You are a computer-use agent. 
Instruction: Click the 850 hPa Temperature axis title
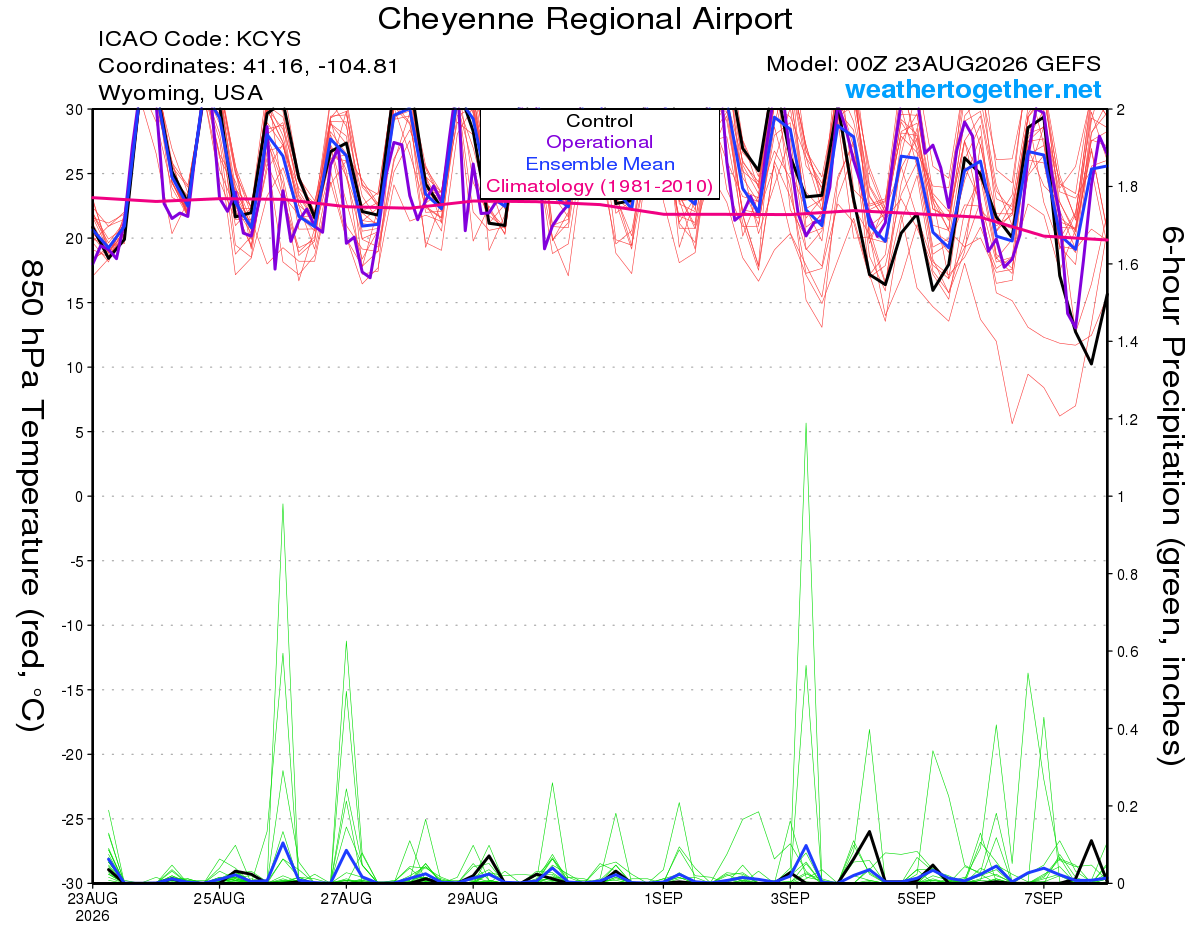[x=31, y=495]
